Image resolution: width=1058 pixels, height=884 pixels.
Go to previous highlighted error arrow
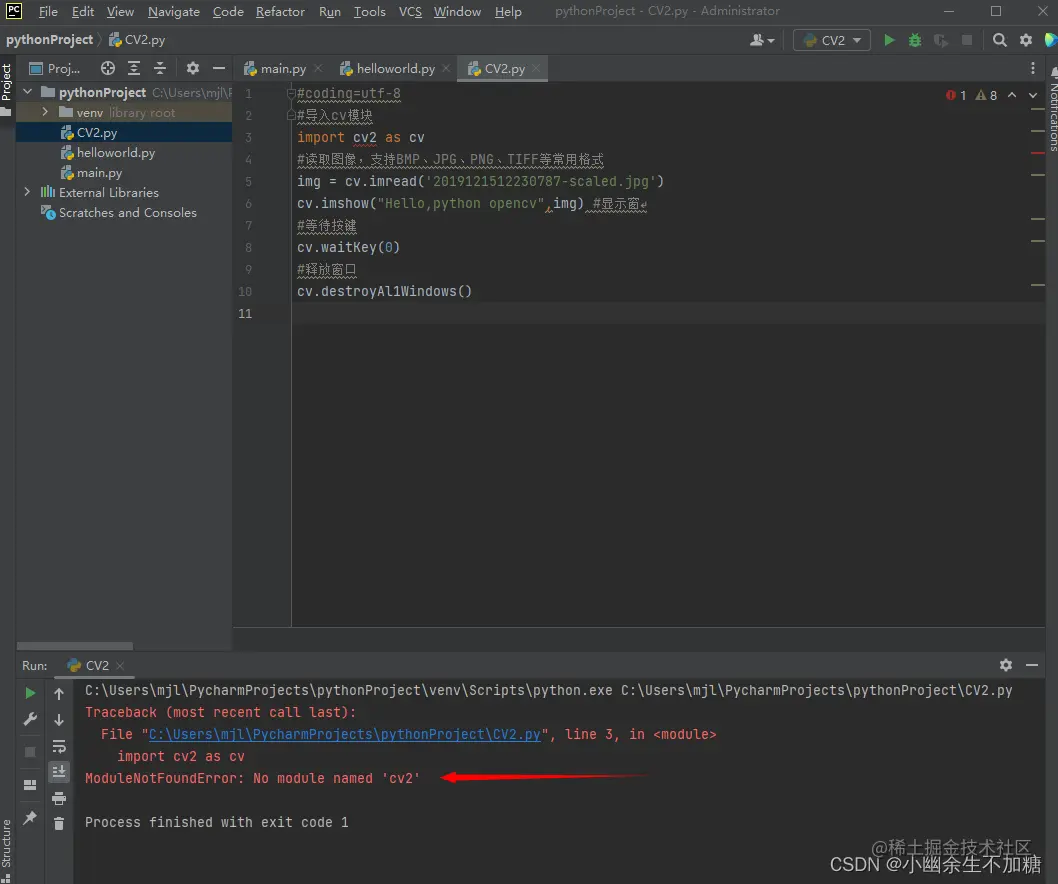click(1012, 95)
